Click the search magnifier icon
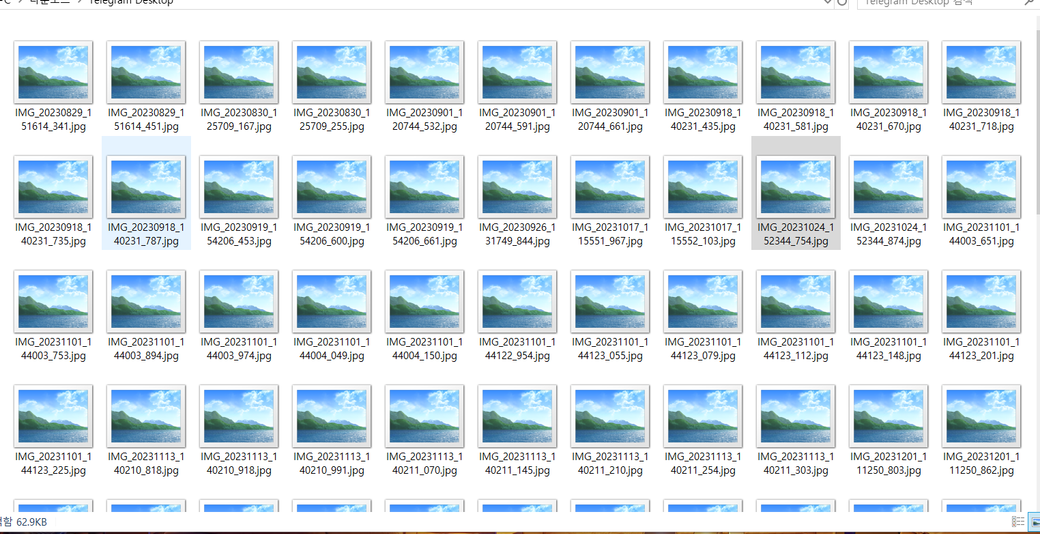The height and width of the screenshot is (534, 1040). [1030, 3]
